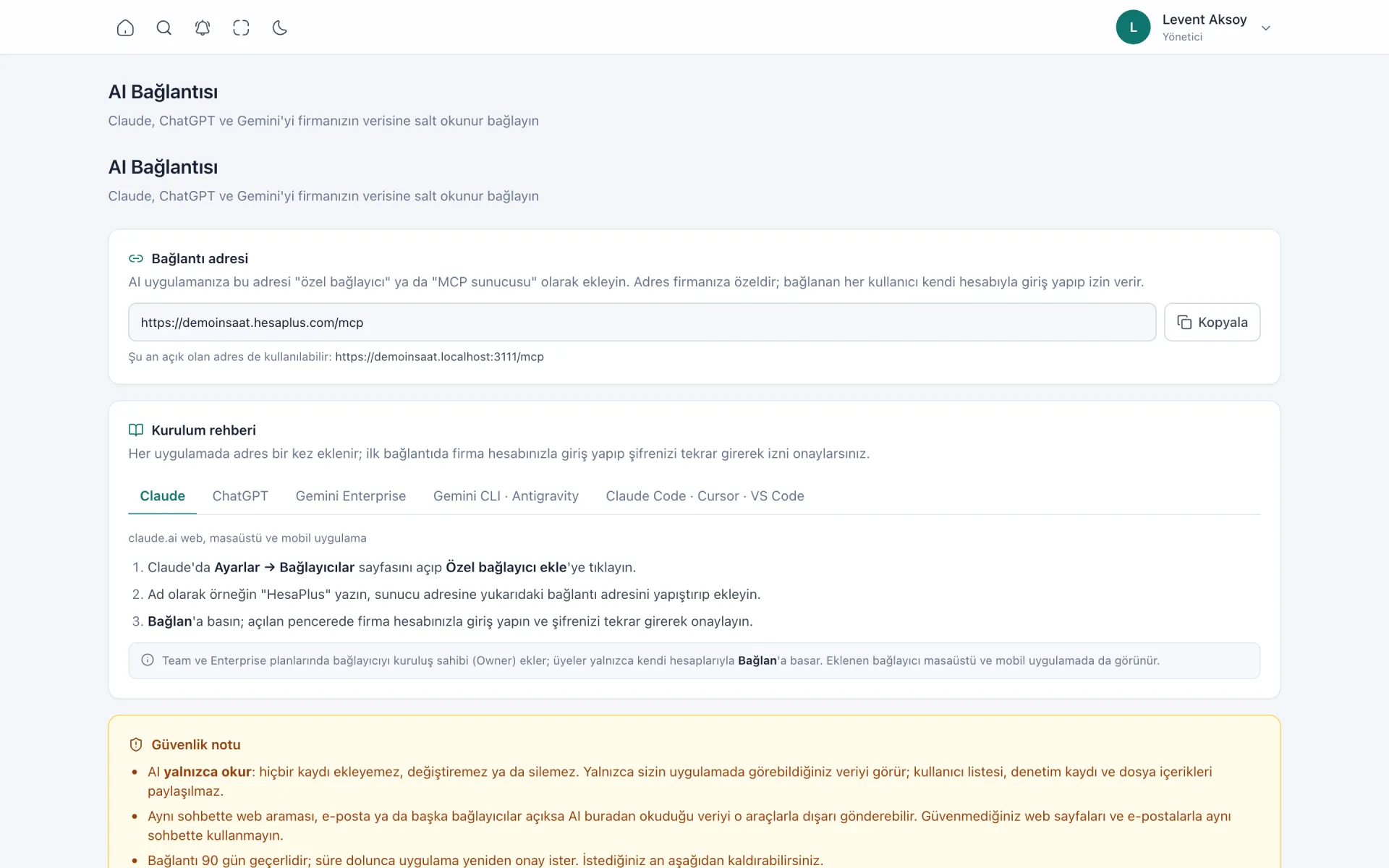Open the Gemini Enterprise tab

click(x=351, y=496)
